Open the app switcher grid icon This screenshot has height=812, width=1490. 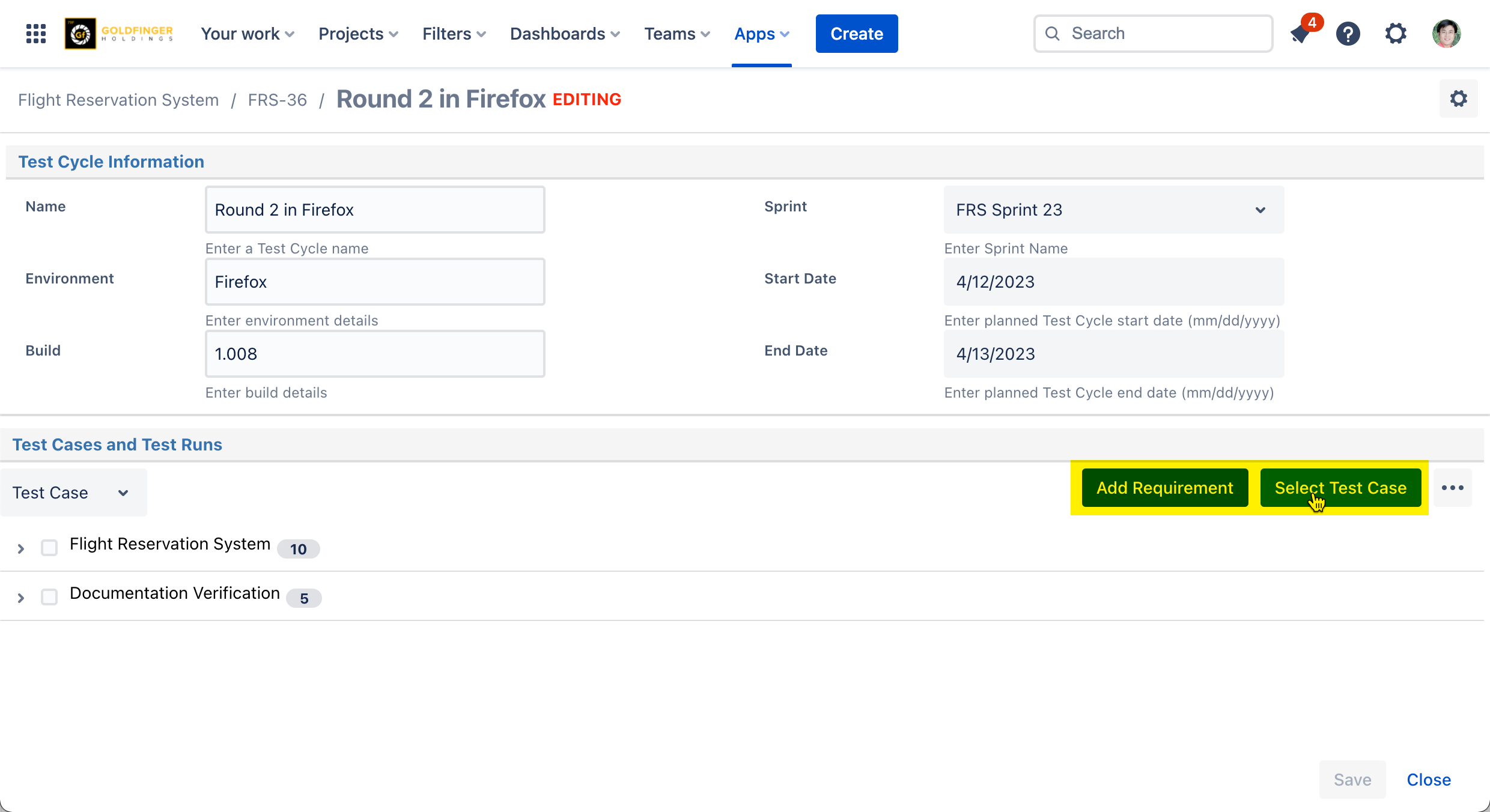click(x=36, y=34)
